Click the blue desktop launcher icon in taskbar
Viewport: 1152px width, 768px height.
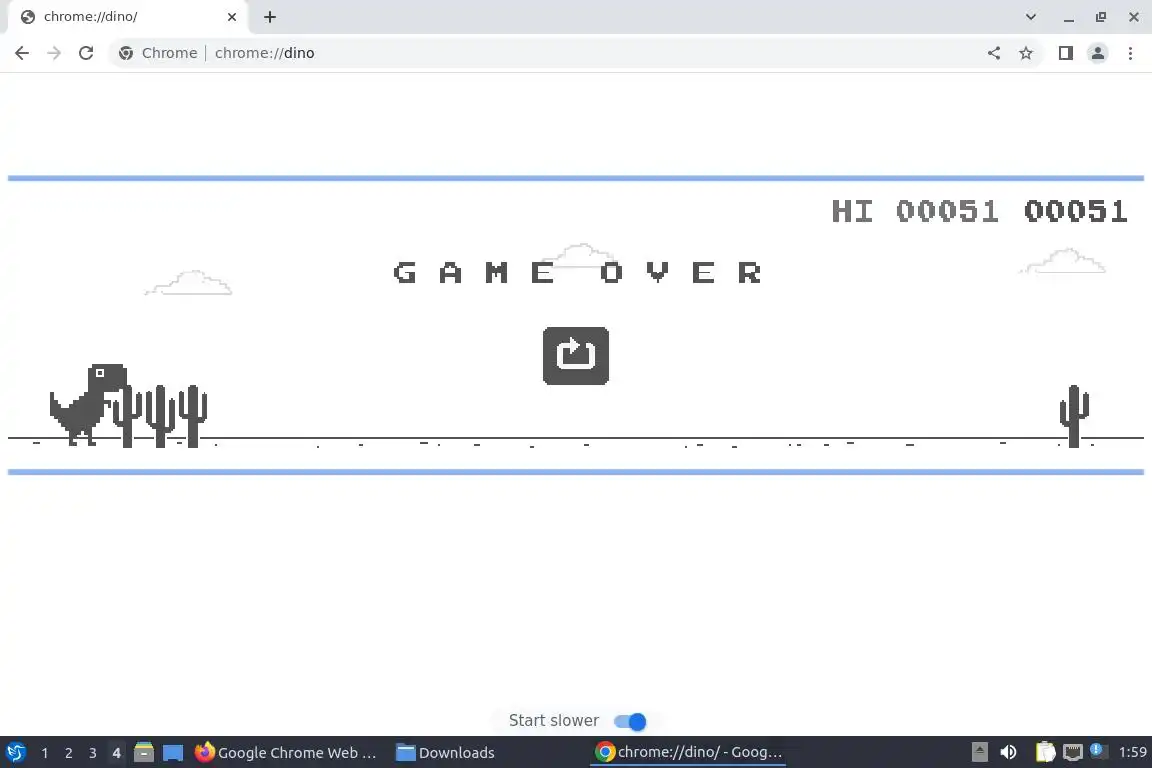[173, 753]
